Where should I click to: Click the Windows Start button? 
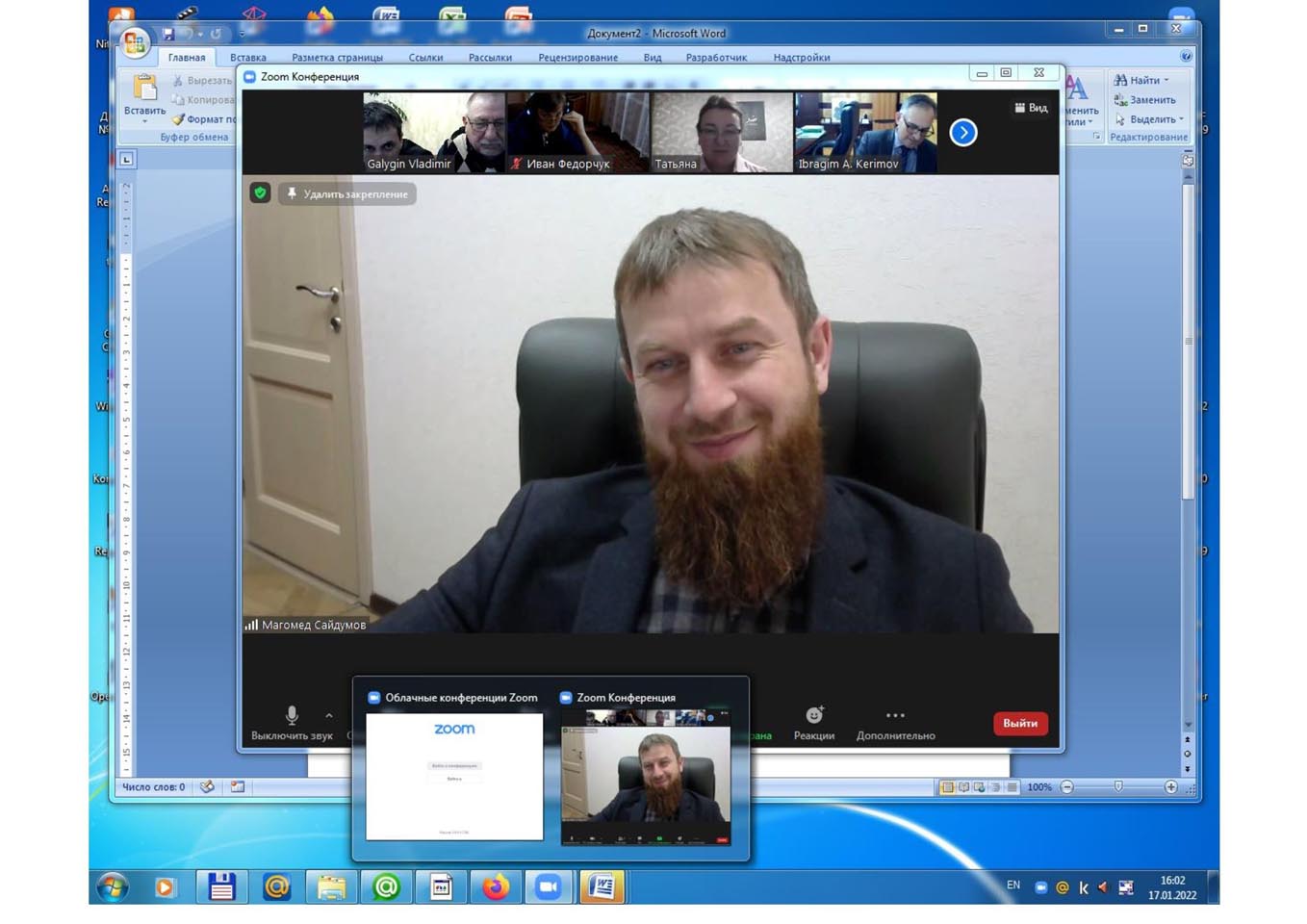pyautogui.click(x=113, y=886)
